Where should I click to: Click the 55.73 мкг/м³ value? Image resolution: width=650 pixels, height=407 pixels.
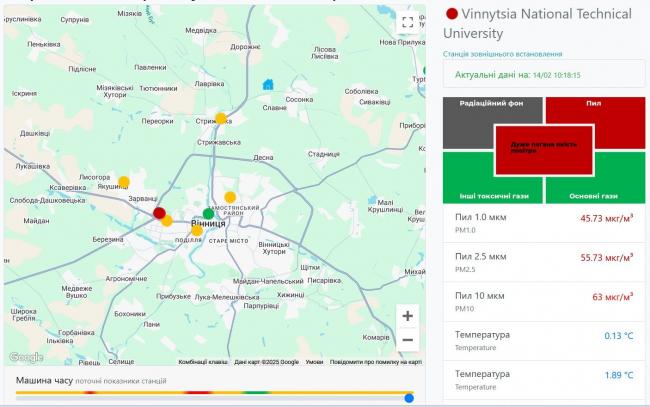pyautogui.click(x=606, y=257)
